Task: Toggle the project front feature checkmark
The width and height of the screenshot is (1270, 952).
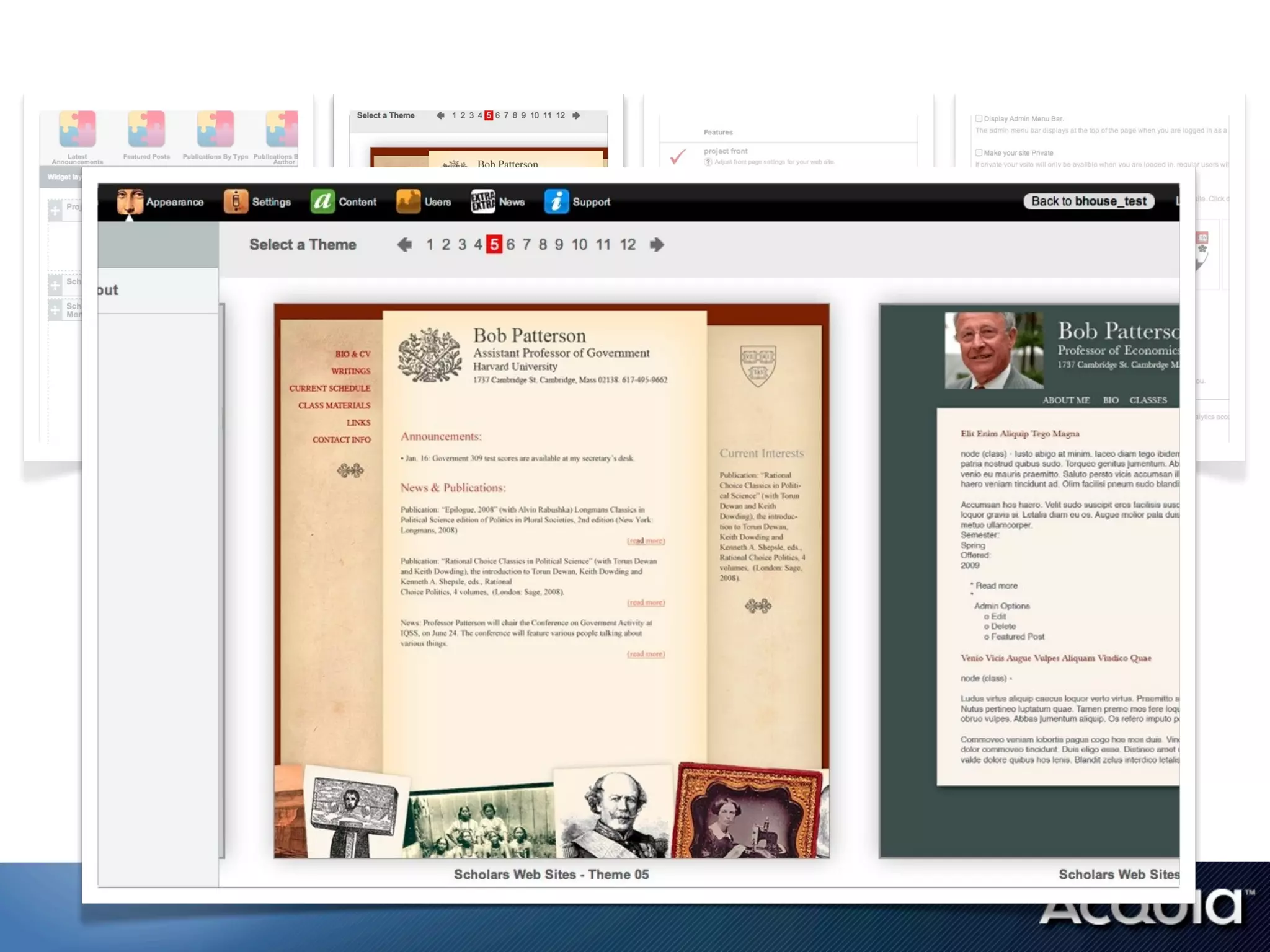Action: pos(678,156)
